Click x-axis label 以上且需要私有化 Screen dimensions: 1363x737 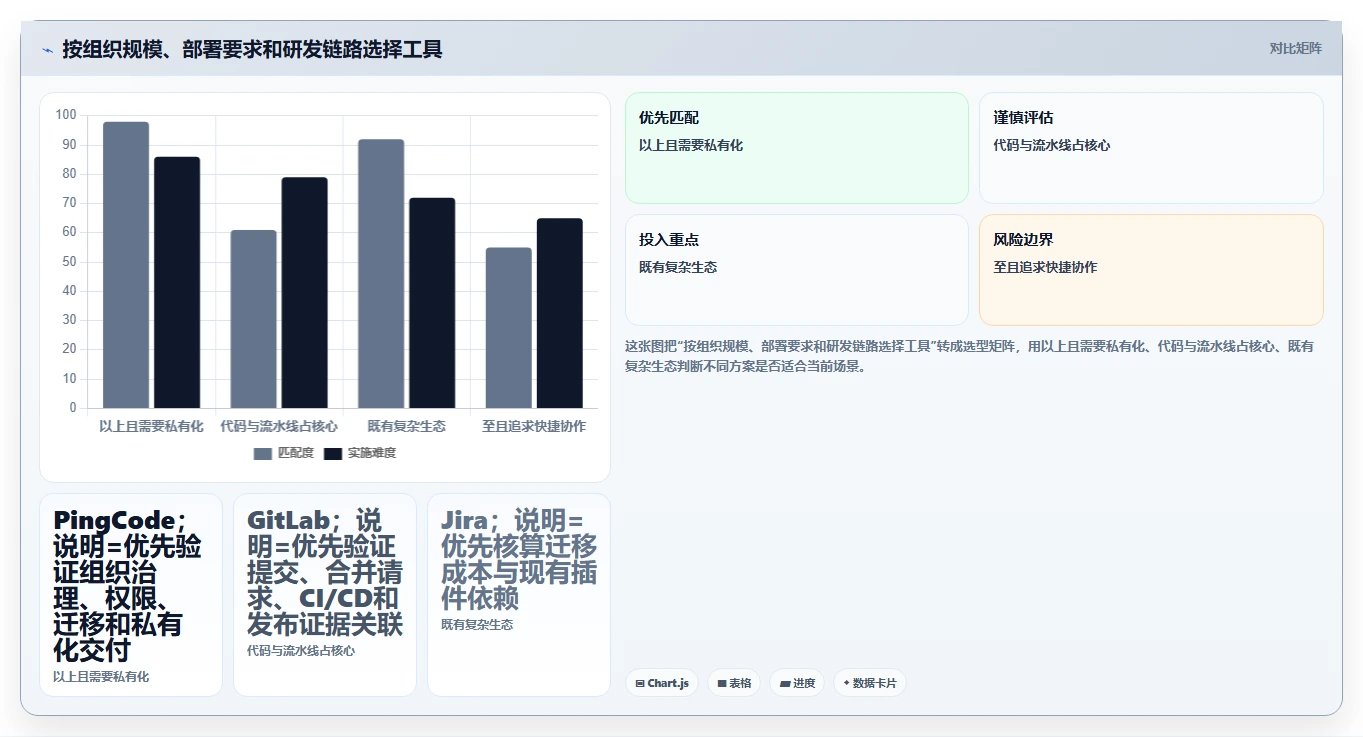pos(151,426)
